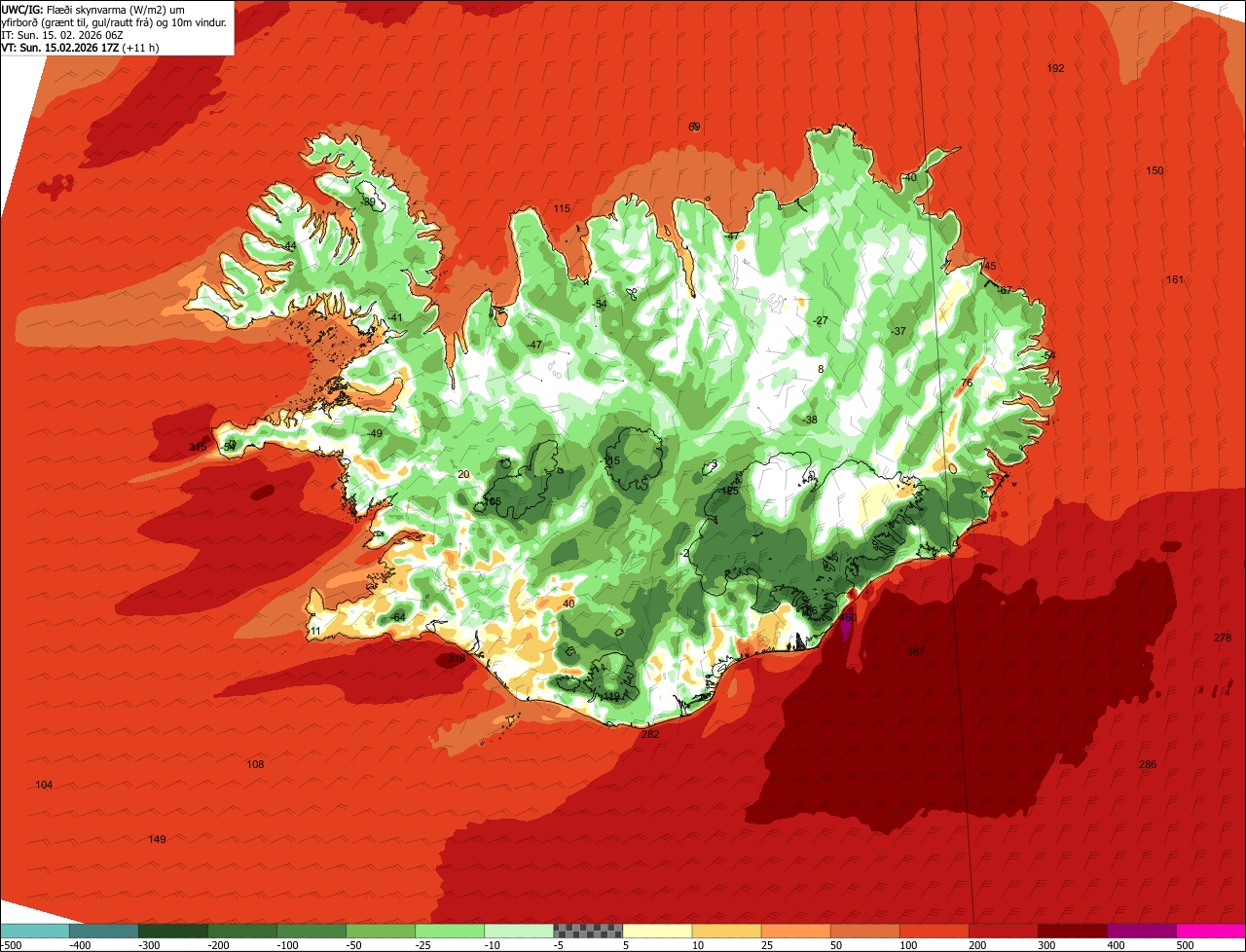Click the 11 value at the southwest tip
The image size is (1246, 952).
coord(314,631)
